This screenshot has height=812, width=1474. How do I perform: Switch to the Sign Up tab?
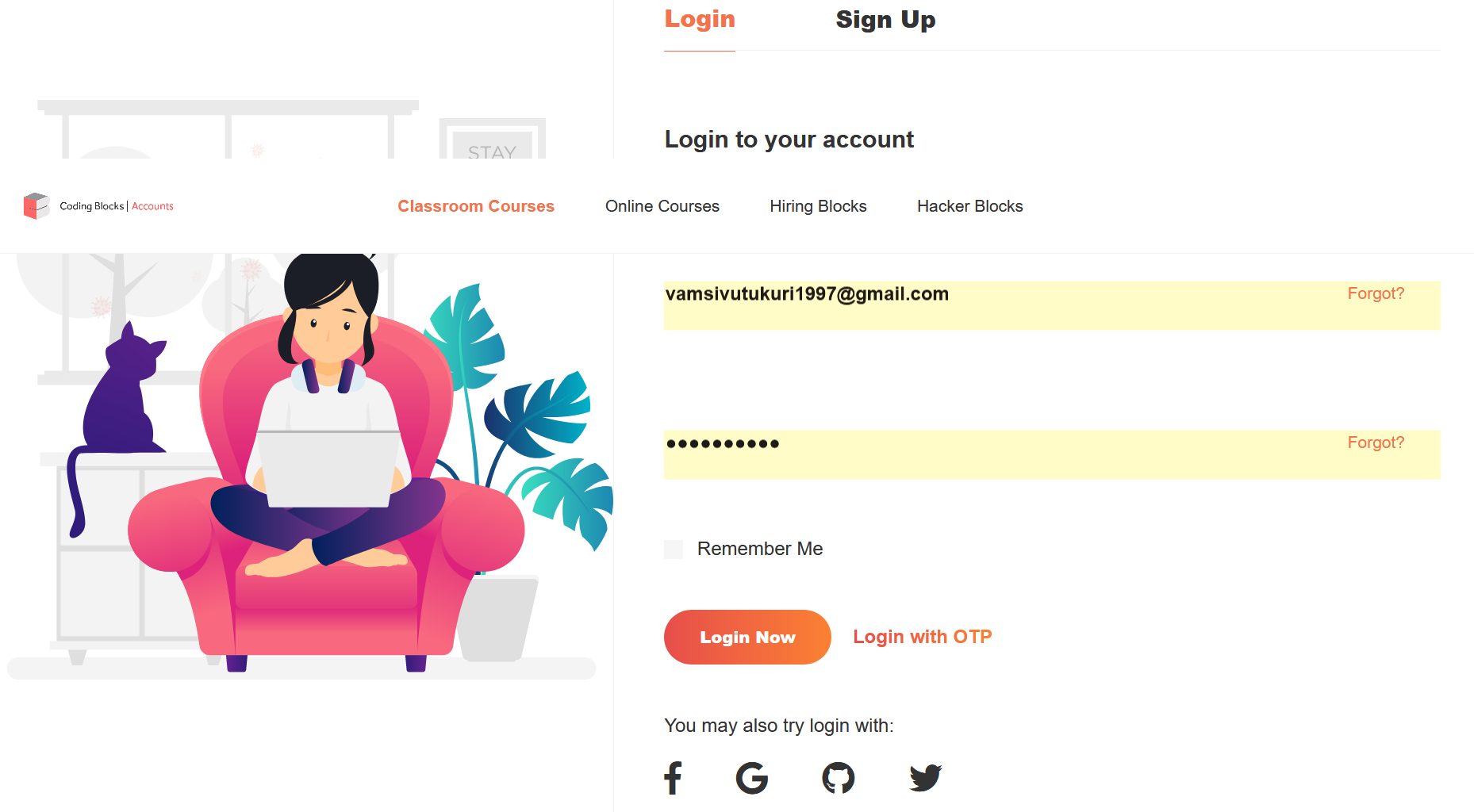885,20
